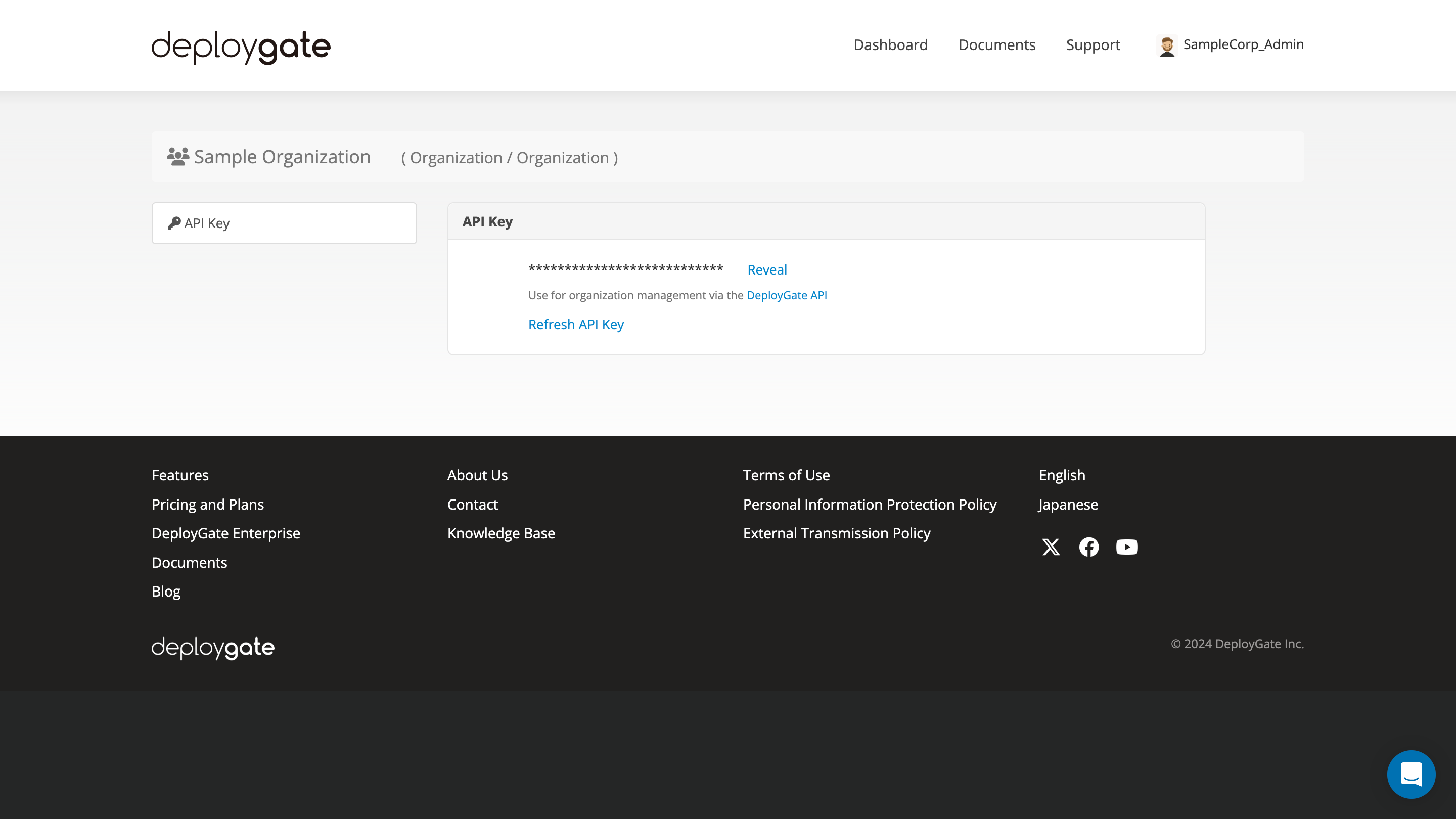Open the SampleCorp_Admin avatar icon
Image resolution: width=1456 pixels, height=819 pixels.
[1167, 44]
